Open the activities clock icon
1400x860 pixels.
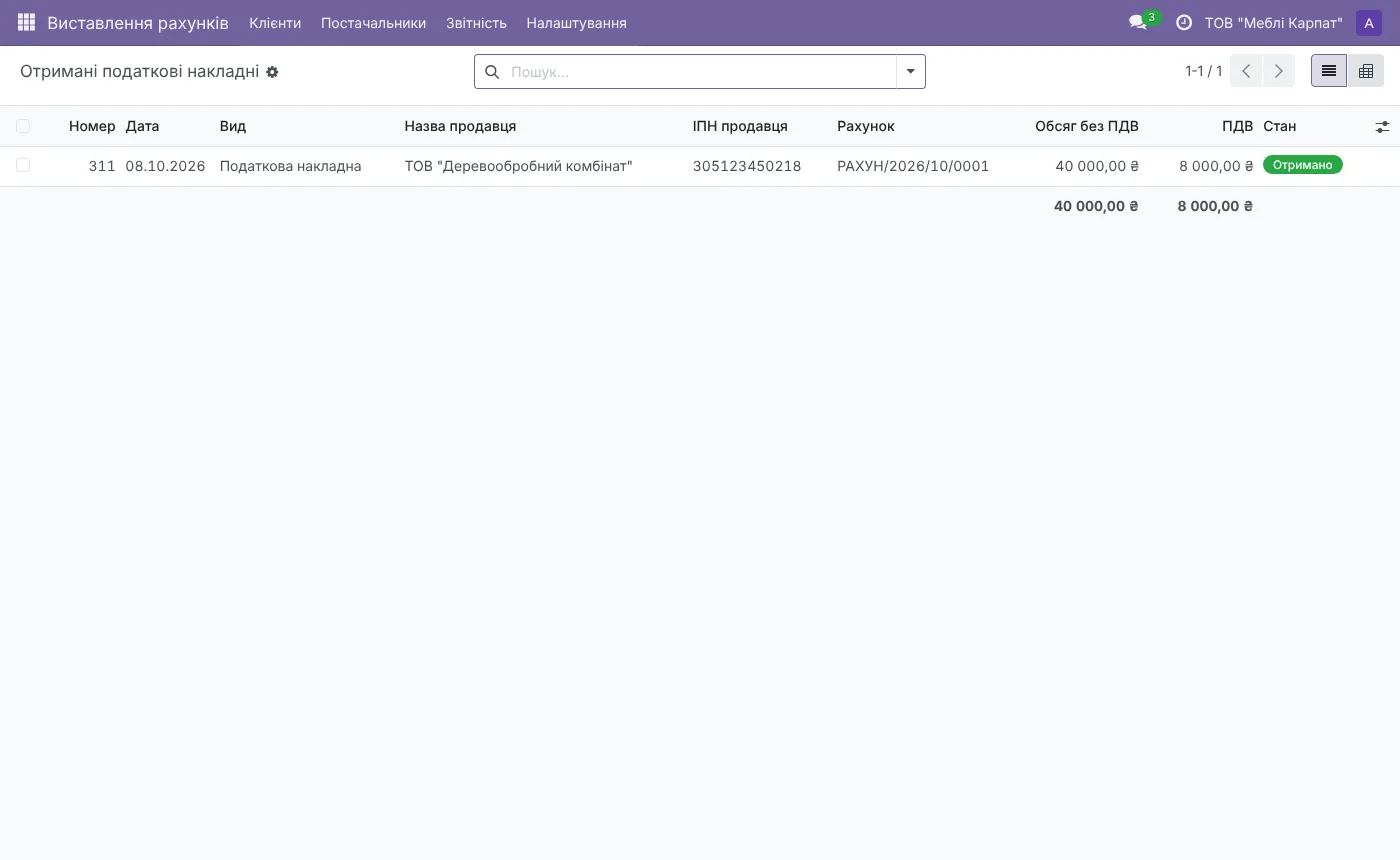pyautogui.click(x=1184, y=22)
